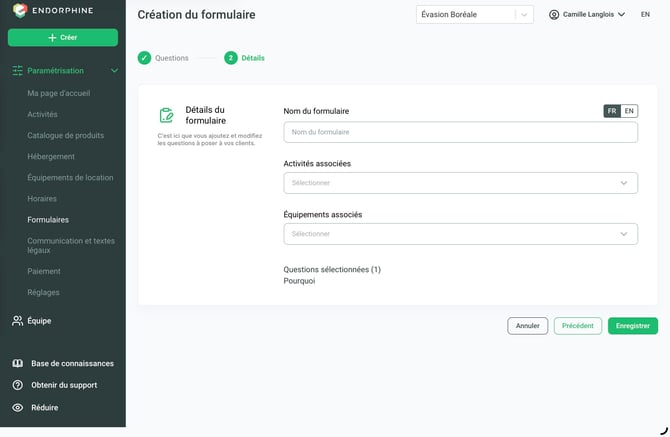Open the Équipe people icon
The image size is (670, 437).
tap(18, 321)
